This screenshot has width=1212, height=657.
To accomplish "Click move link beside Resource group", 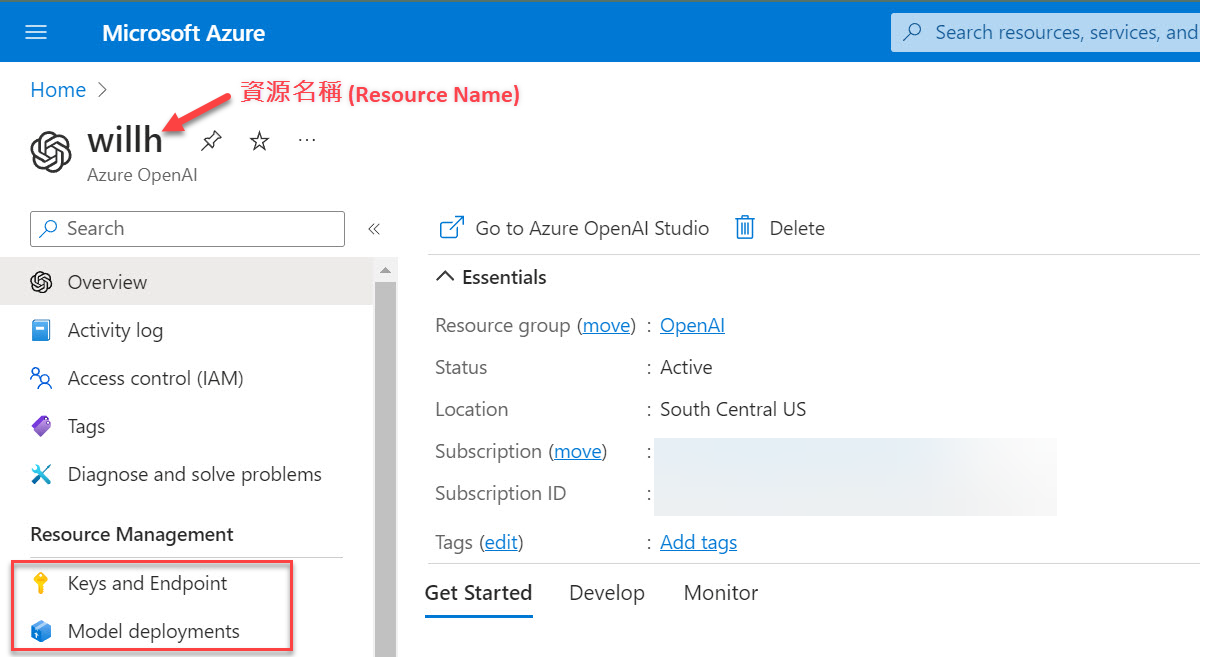I will point(607,325).
